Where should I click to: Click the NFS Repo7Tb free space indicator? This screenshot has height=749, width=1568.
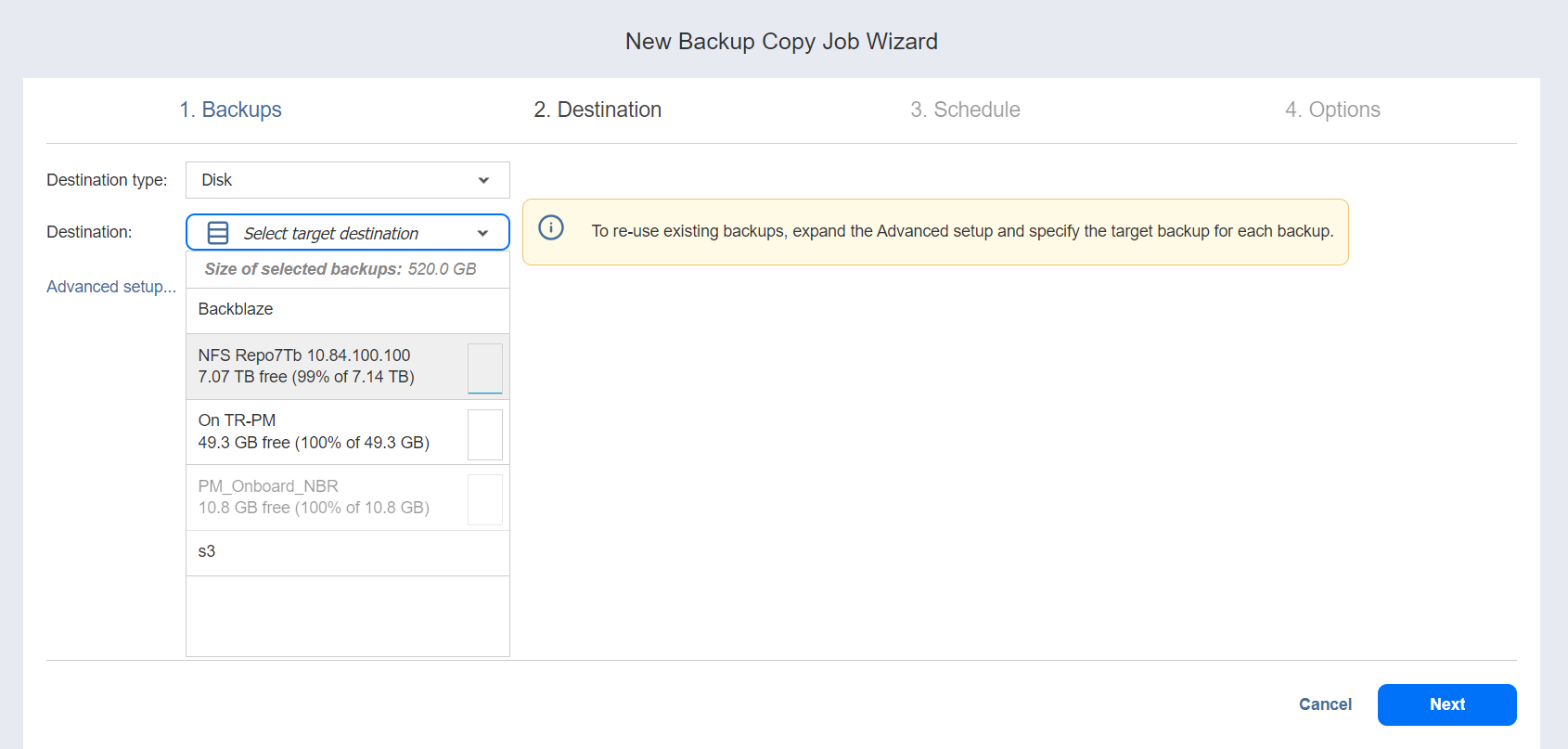coord(484,368)
